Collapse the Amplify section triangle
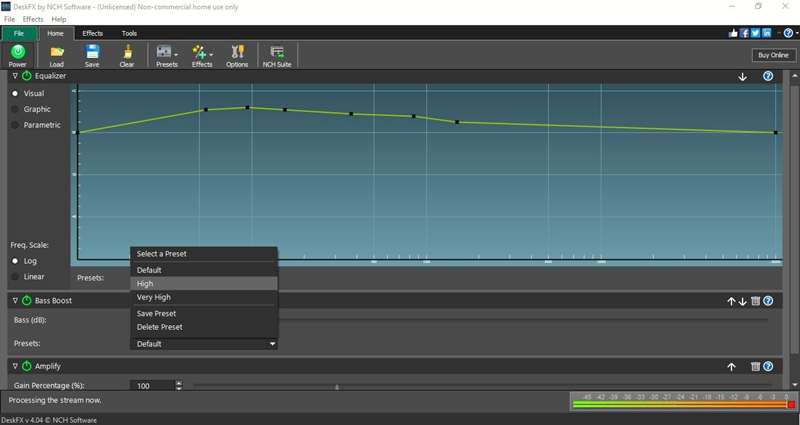The width and height of the screenshot is (800, 425). click(x=15, y=366)
